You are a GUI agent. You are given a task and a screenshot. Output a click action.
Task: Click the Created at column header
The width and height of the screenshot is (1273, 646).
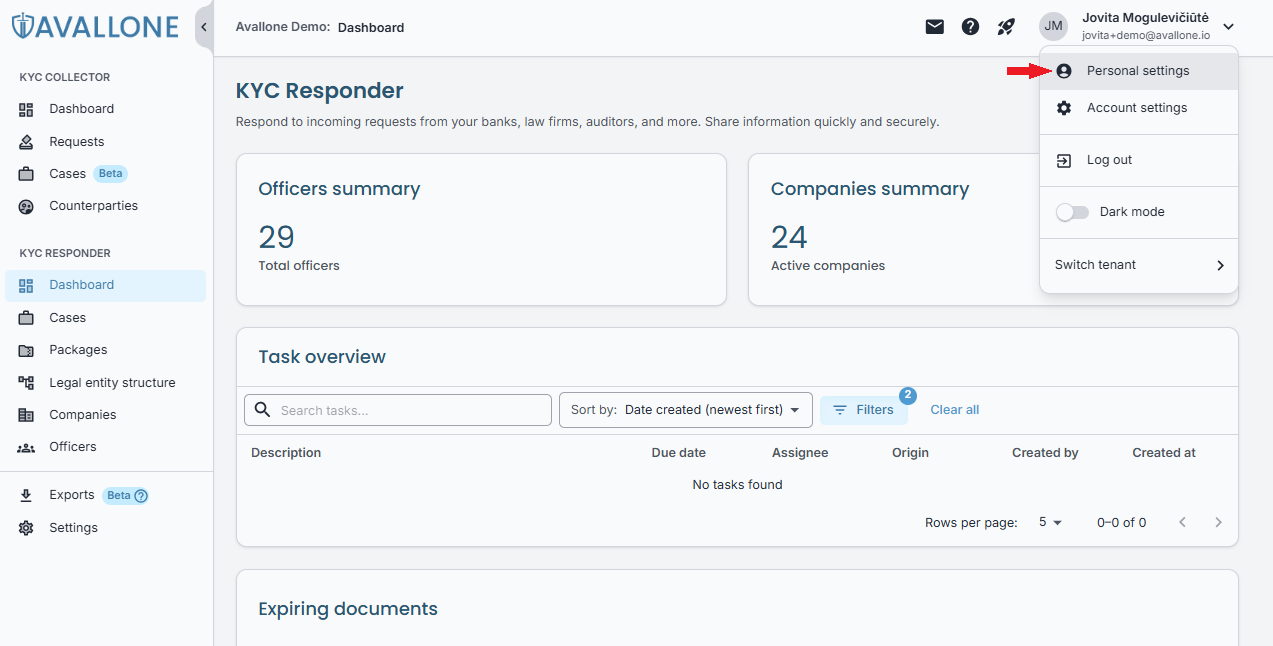pyautogui.click(x=1164, y=453)
